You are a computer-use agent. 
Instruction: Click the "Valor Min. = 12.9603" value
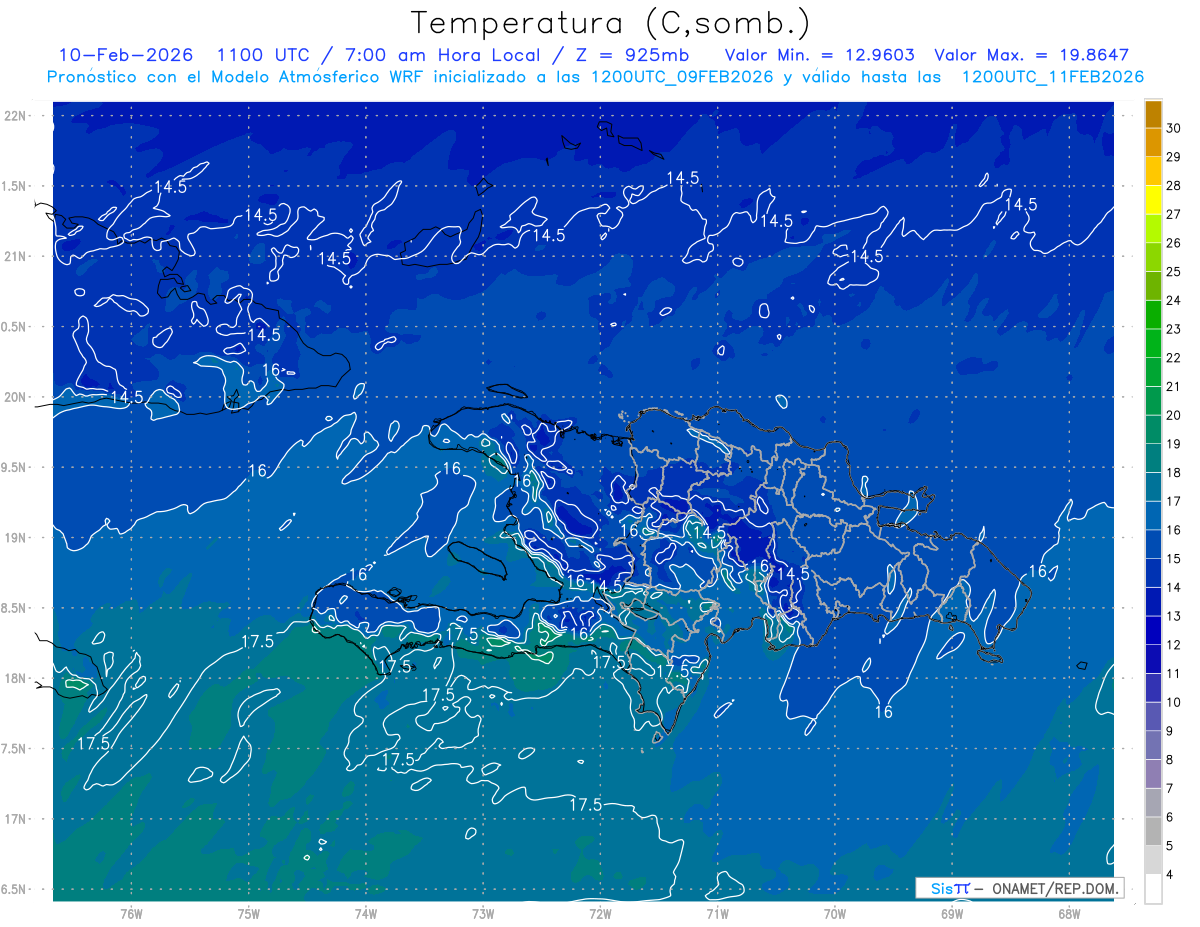tap(820, 55)
